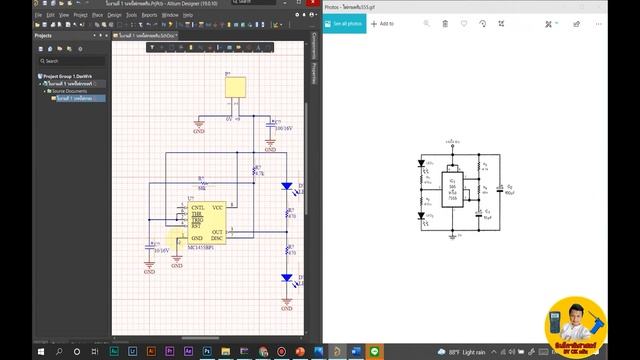This screenshot has width=640, height=360.
Task: Open the Components side panel tab
Action: [x=314, y=46]
